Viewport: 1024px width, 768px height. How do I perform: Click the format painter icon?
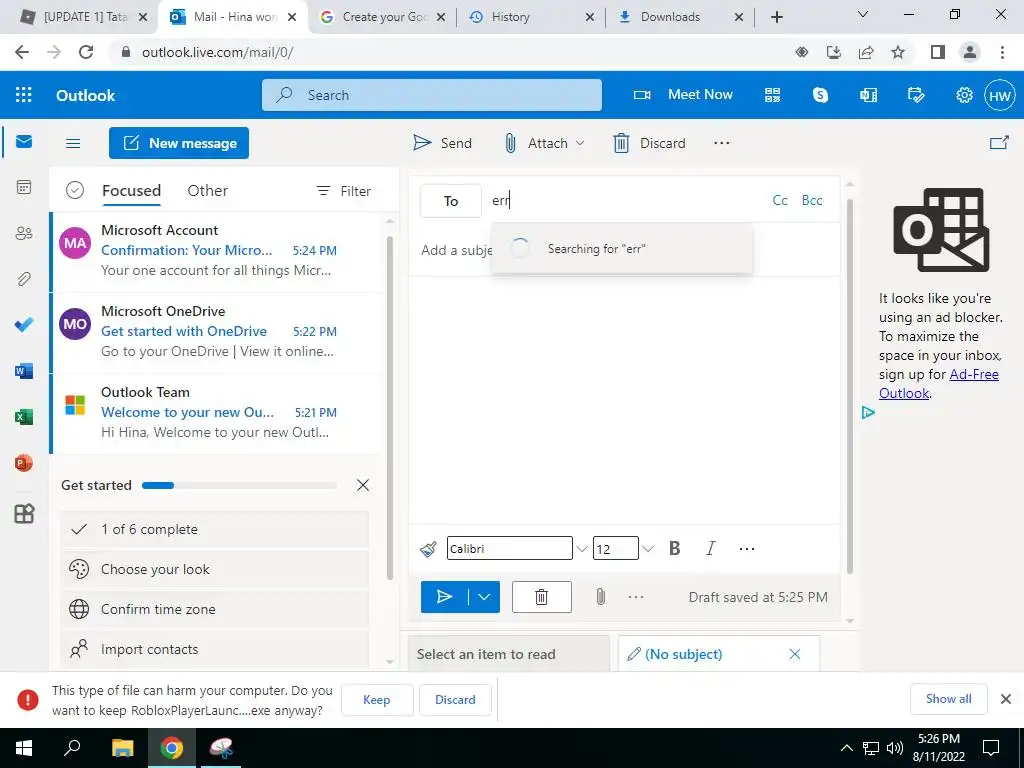coord(428,549)
